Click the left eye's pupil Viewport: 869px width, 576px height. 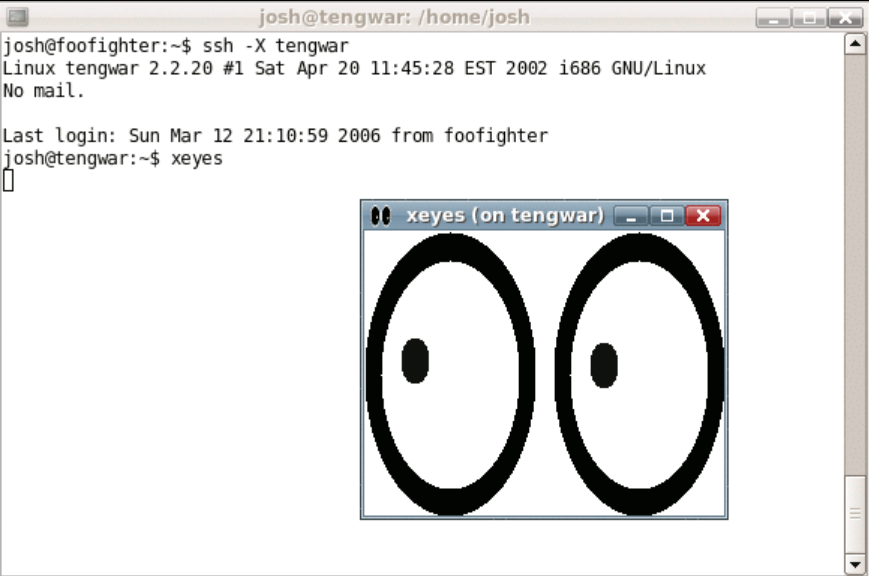415,361
